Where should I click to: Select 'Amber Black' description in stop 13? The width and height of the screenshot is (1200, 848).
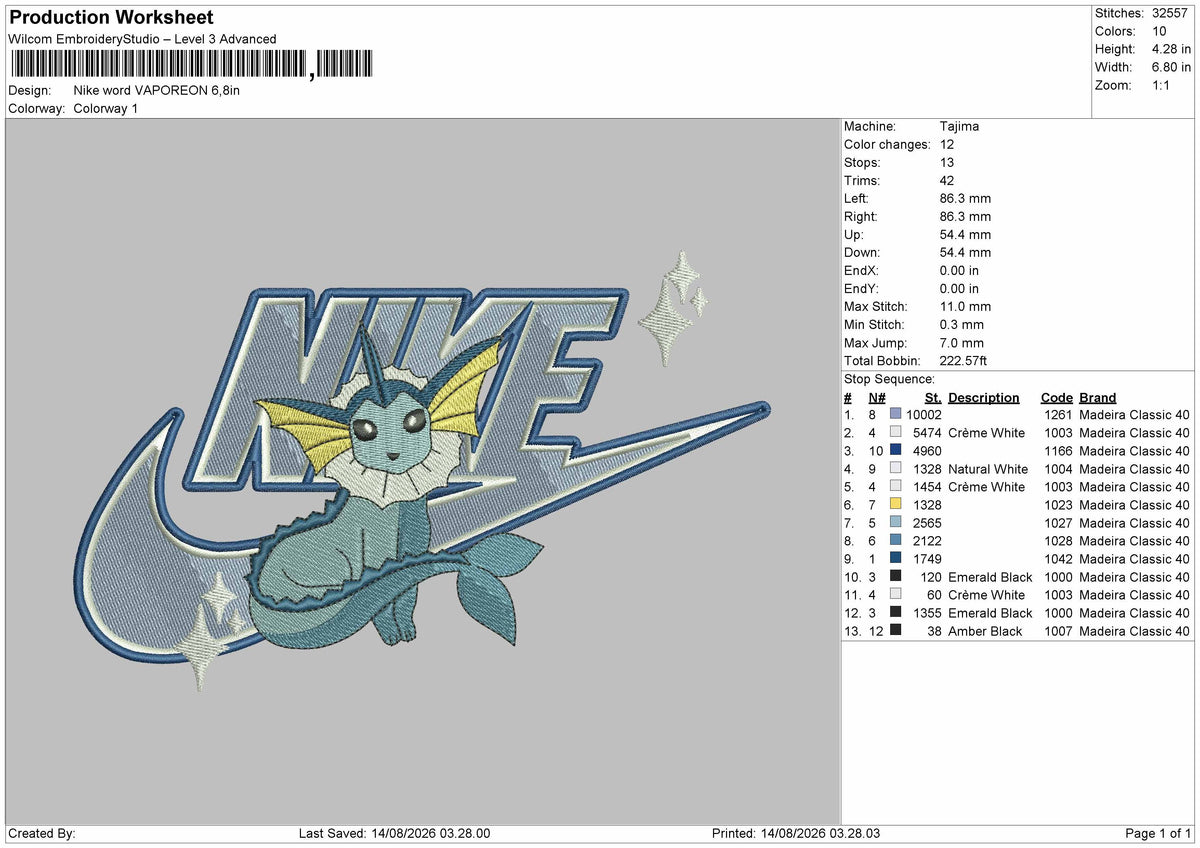tap(985, 631)
